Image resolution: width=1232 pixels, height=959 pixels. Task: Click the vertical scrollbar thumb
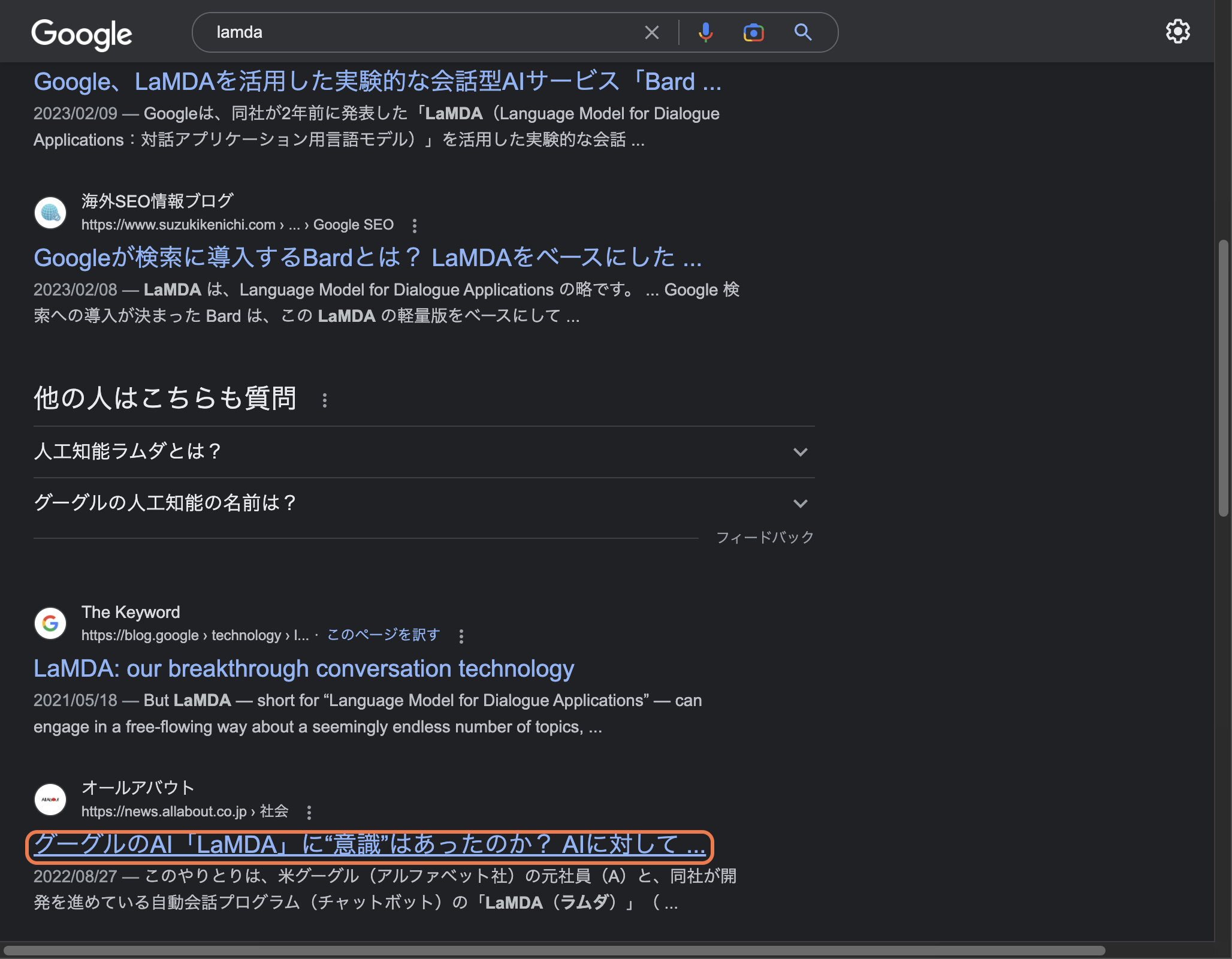click(1224, 378)
